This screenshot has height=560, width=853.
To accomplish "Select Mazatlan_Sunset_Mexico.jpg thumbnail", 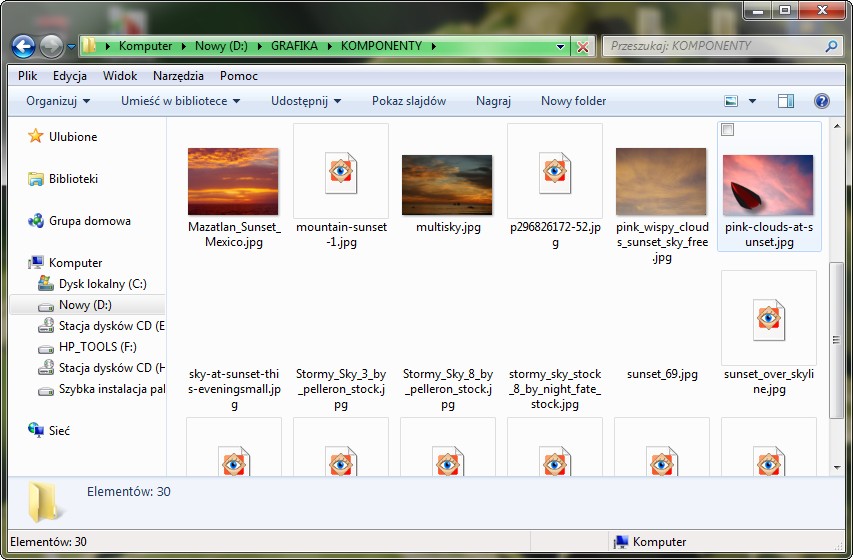I will 233,181.
